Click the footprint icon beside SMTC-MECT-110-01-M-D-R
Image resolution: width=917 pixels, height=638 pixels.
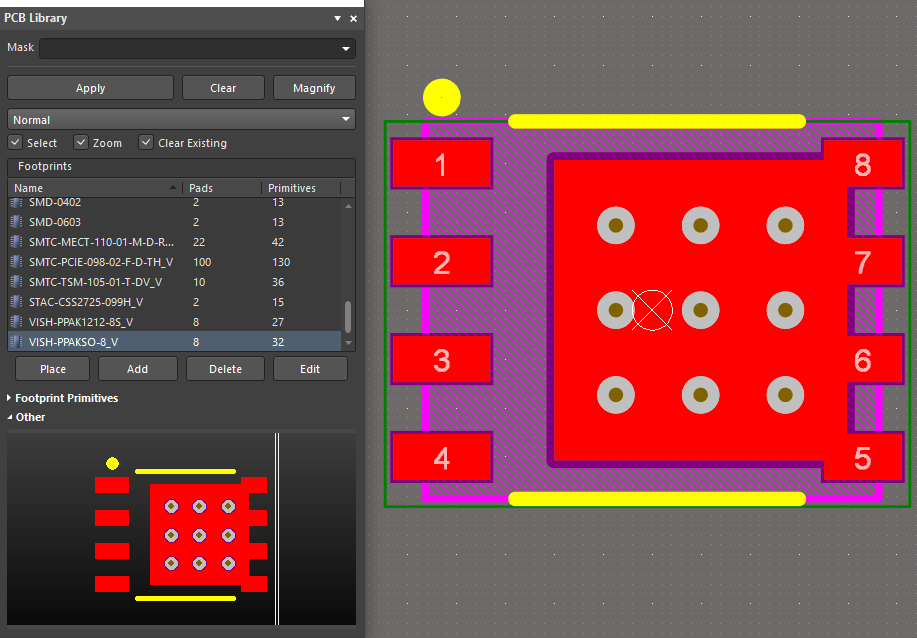coord(16,242)
